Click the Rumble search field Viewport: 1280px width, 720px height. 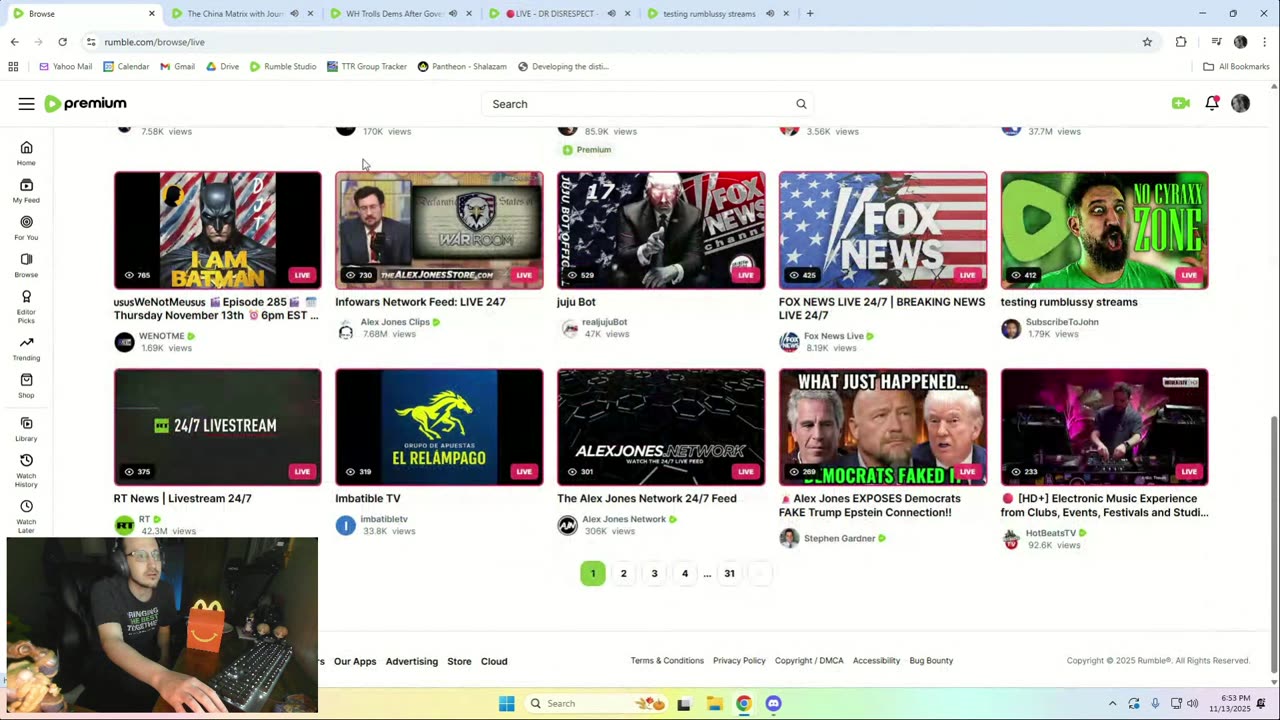pyautogui.click(x=638, y=104)
